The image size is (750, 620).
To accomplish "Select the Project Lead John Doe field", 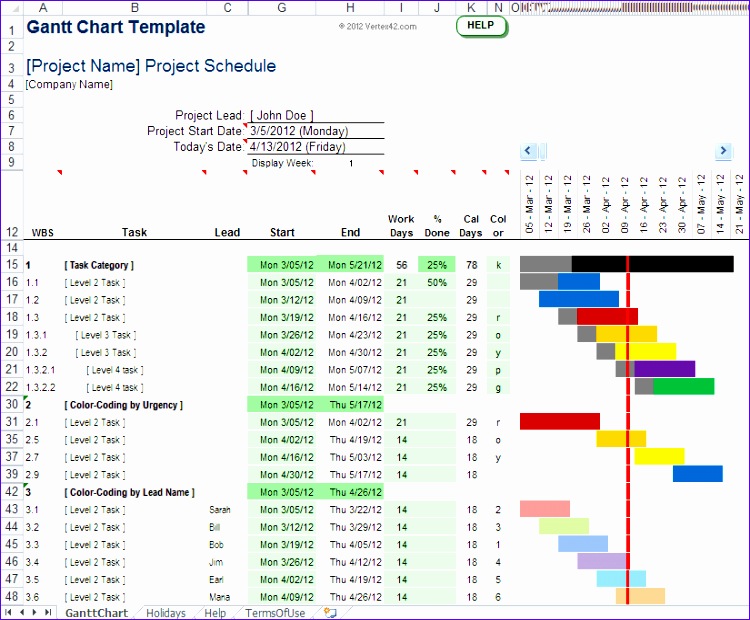I will [x=316, y=115].
